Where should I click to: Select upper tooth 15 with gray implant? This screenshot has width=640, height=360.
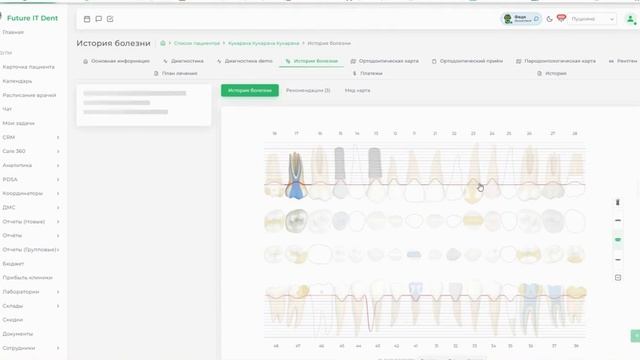tap(340, 173)
